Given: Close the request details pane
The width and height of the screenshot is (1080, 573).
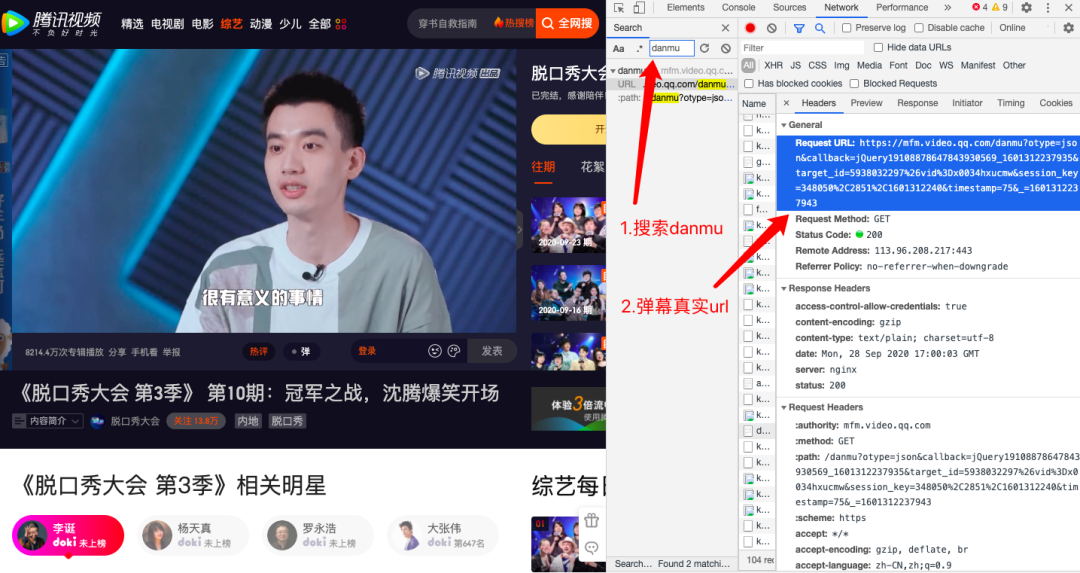Looking at the screenshot, I should pyautogui.click(x=786, y=103).
